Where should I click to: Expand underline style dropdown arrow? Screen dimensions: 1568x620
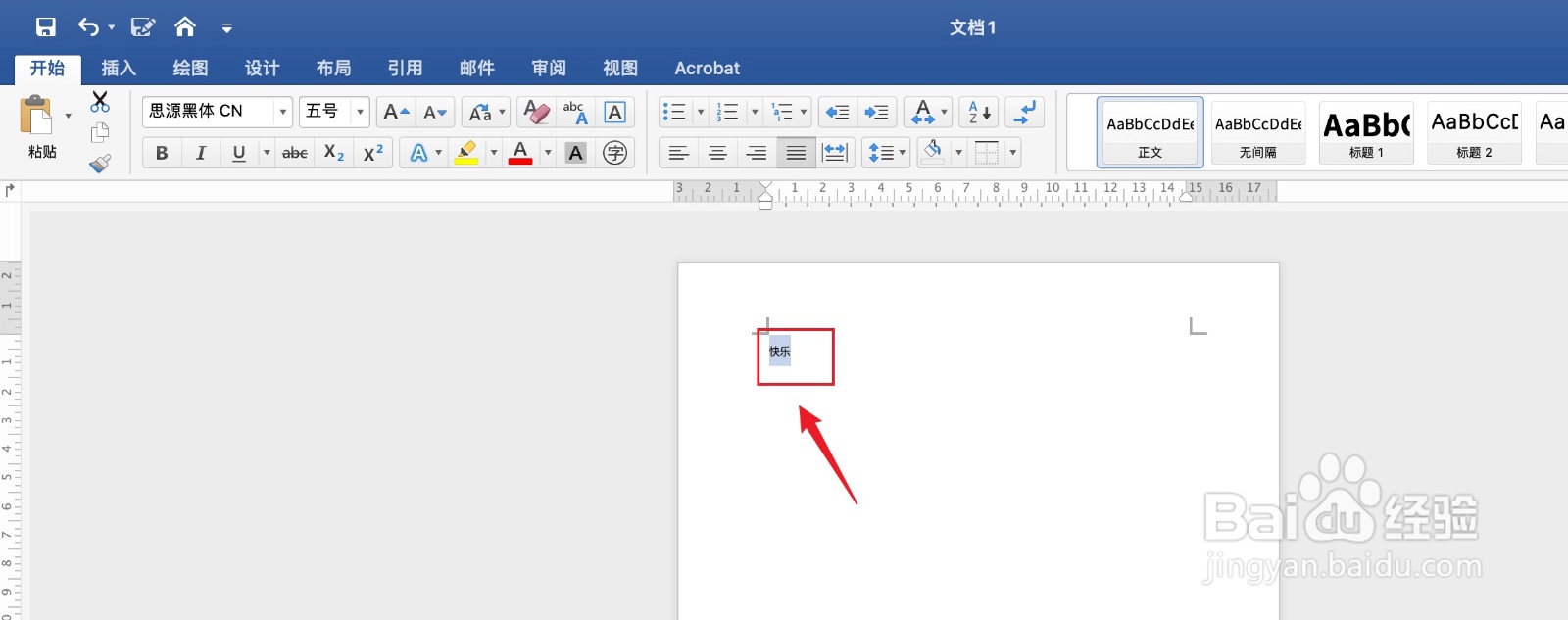tap(267, 153)
